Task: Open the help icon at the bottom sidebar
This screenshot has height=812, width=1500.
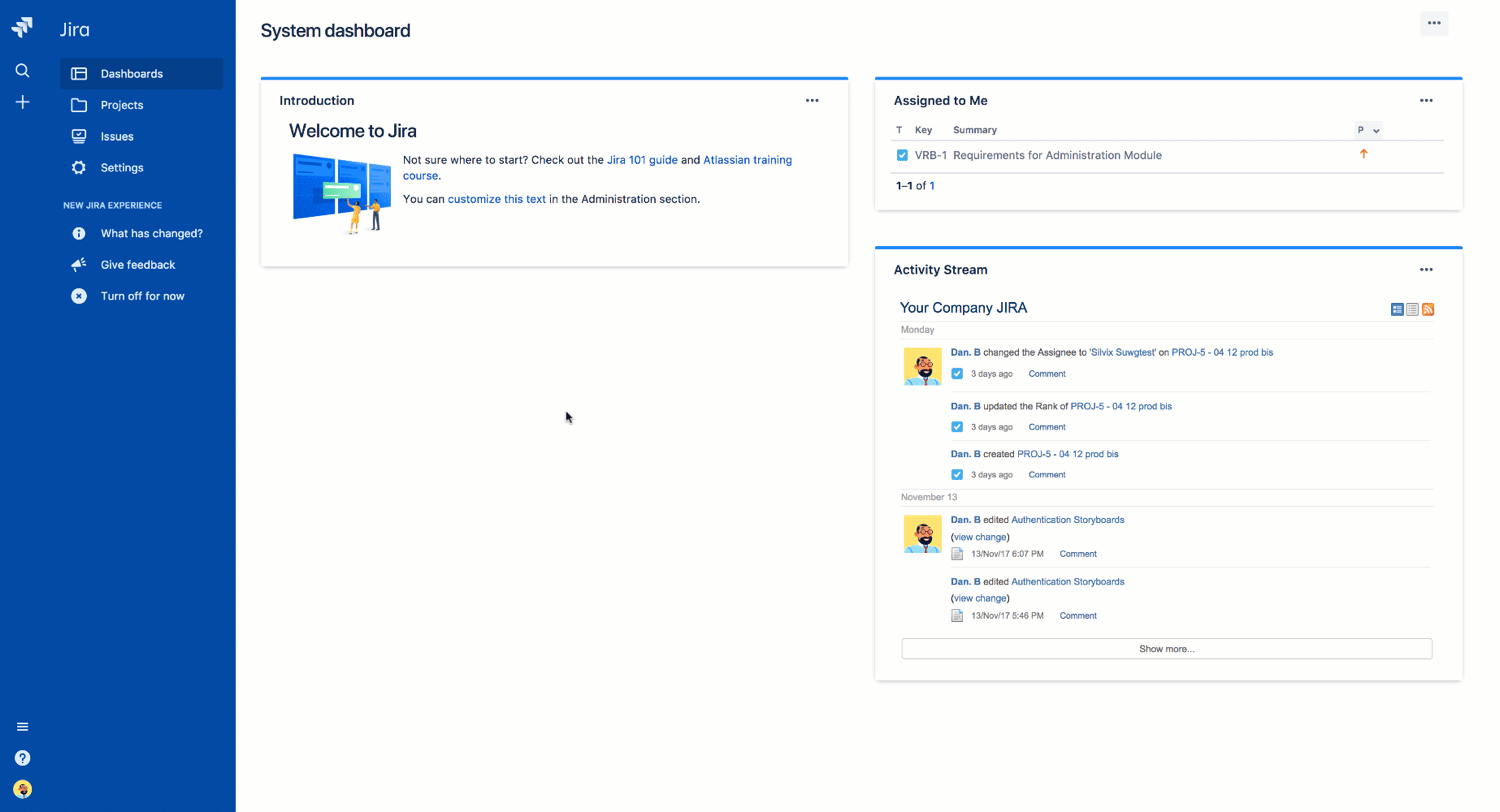Action: pos(22,758)
